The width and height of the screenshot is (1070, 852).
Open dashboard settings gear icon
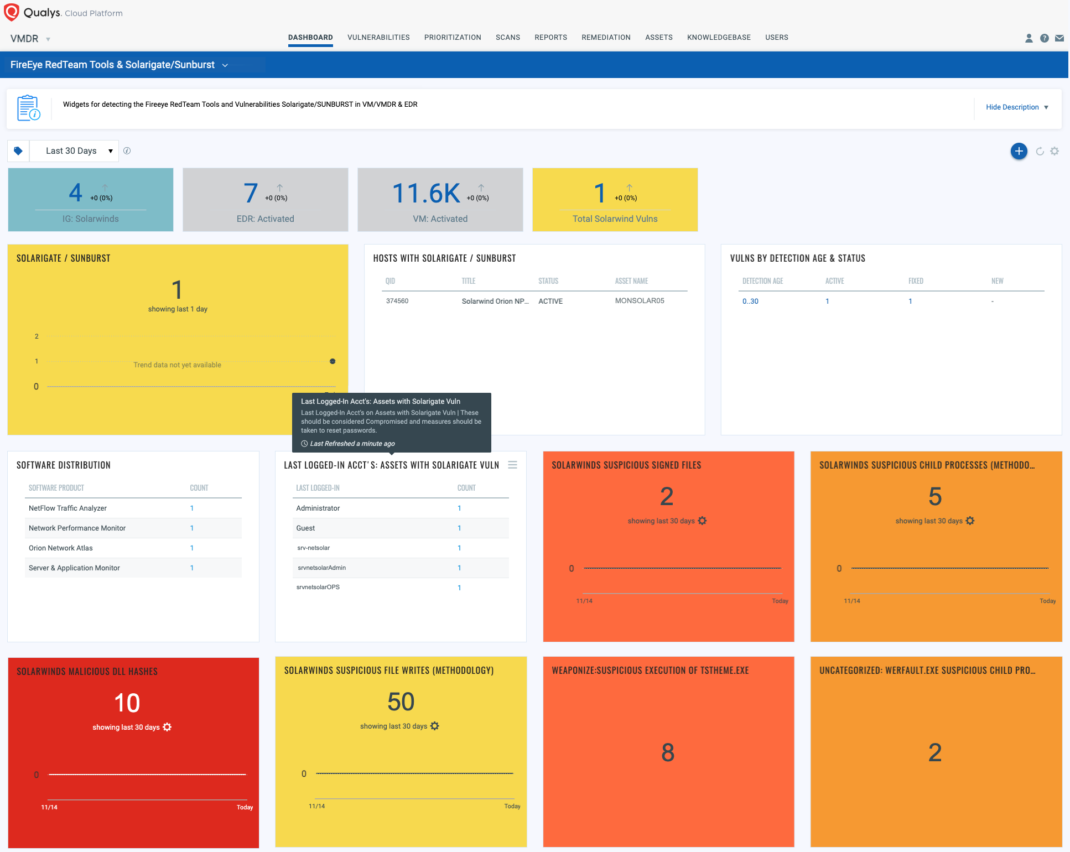pyautogui.click(x=1054, y=151)
